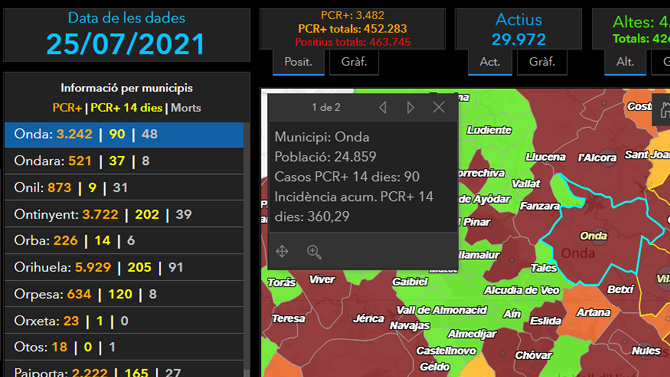Open the Posit. tab
The image size is (670, 377).
pos(298,62)
